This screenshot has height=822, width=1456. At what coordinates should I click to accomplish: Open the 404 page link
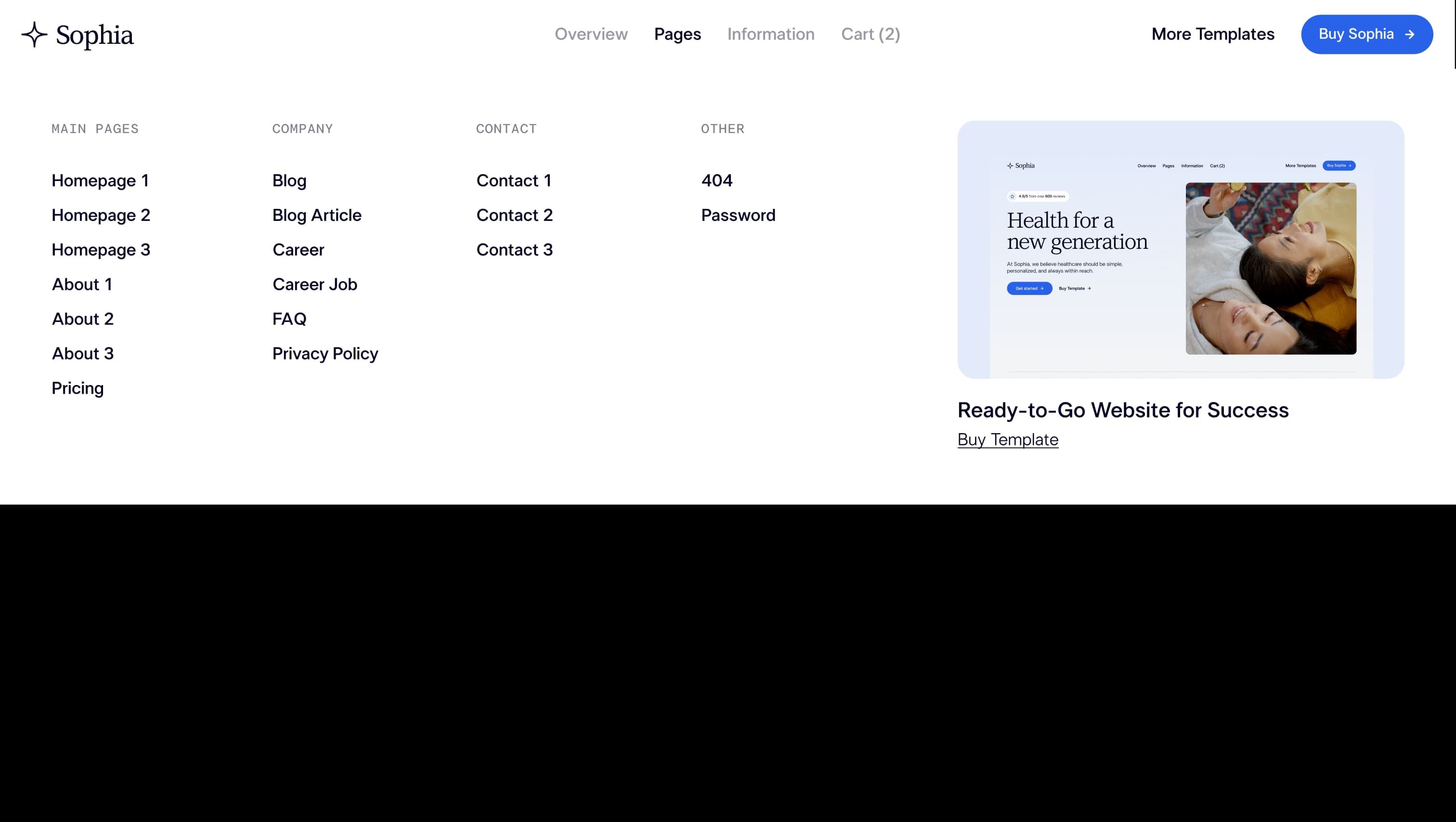(x=717, y=181)
